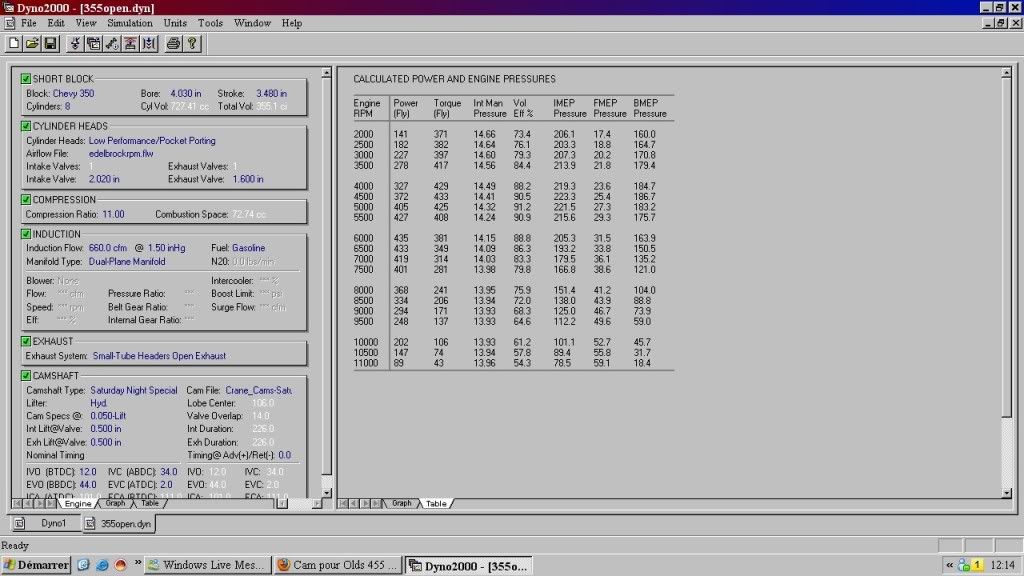Toggle the INDUCTION checkbox
1024x576 pixels.
[x=25, y=234]
